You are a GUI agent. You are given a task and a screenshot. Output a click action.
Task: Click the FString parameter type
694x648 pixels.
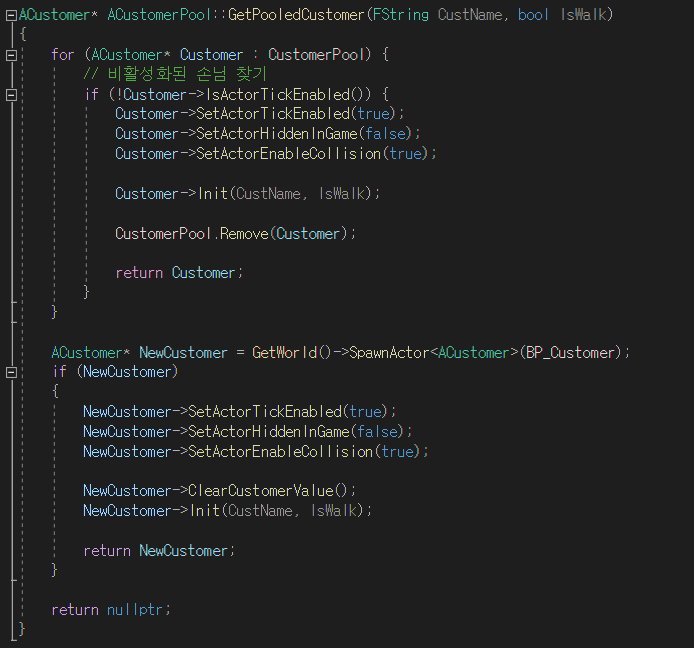pos(401,15)
